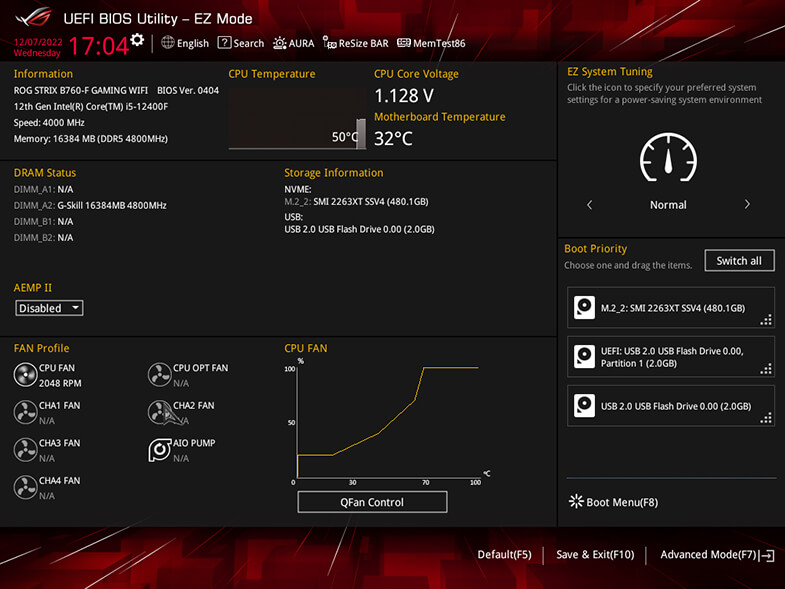Grab the drag handle on last USB boot entry
The width and height of the screenshot is (785, 589).
(766, 418)
